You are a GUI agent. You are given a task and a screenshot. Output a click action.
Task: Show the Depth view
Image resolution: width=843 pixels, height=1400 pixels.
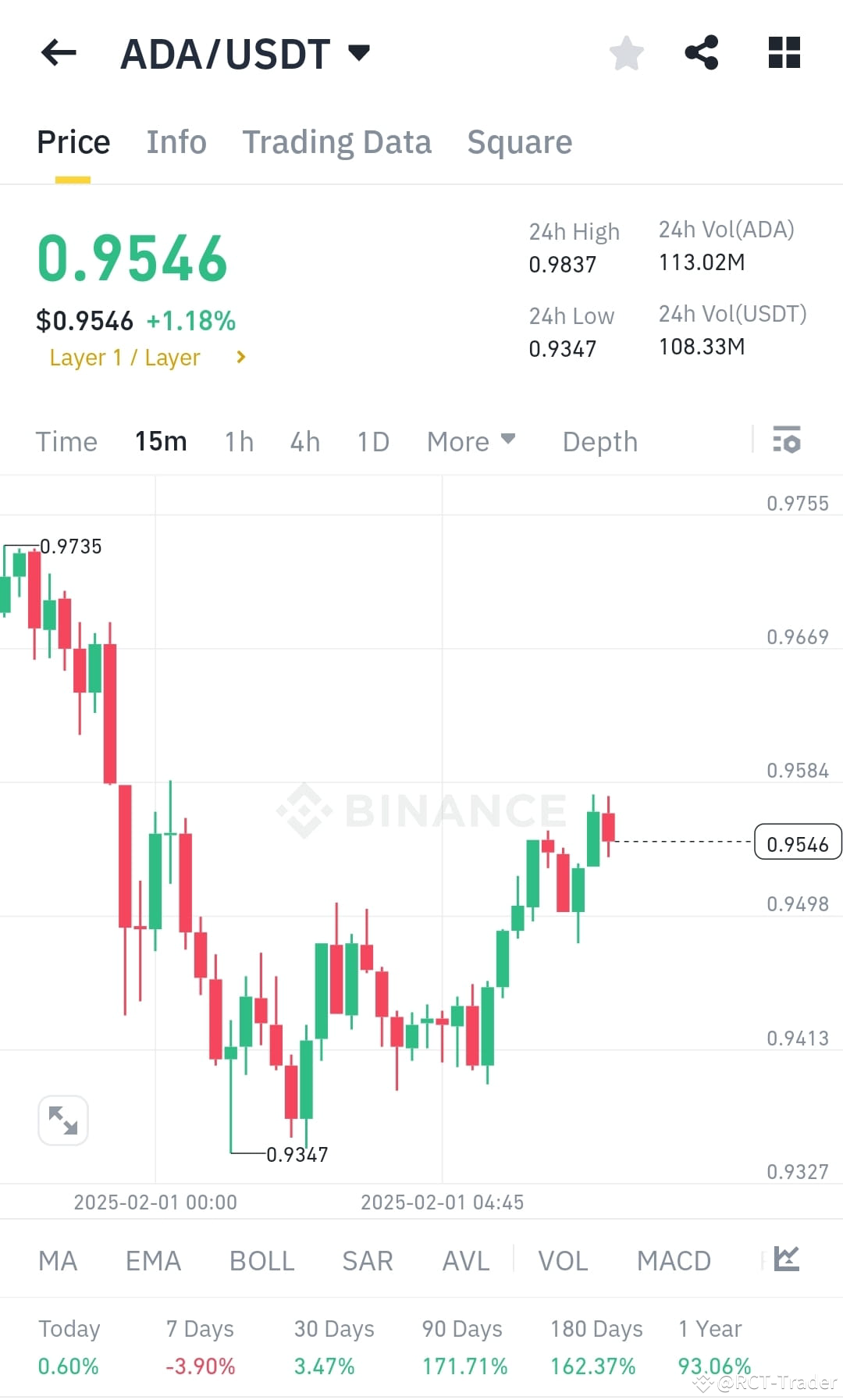(599, 441)
